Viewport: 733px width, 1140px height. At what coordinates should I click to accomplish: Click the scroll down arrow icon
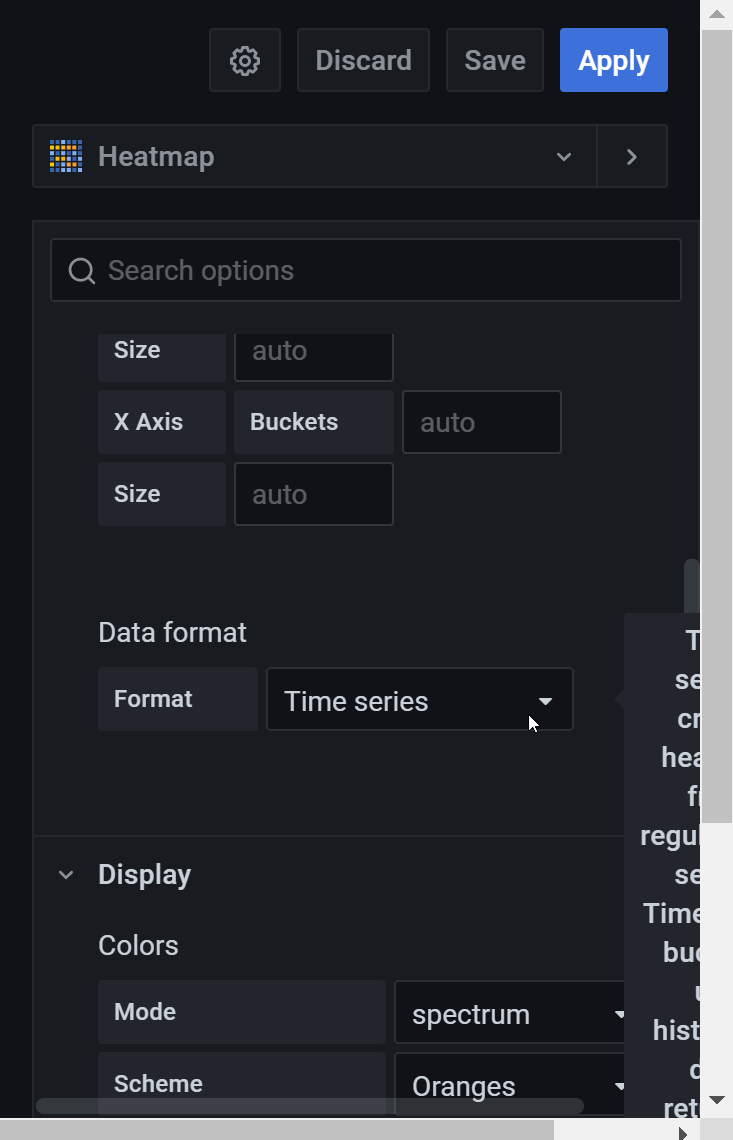[x=717, y=1098]
